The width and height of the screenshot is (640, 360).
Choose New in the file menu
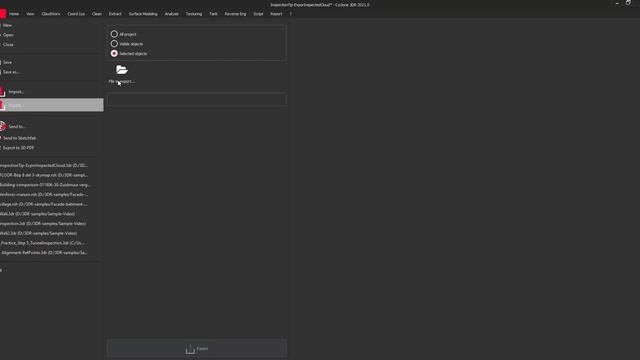[7, 25]
